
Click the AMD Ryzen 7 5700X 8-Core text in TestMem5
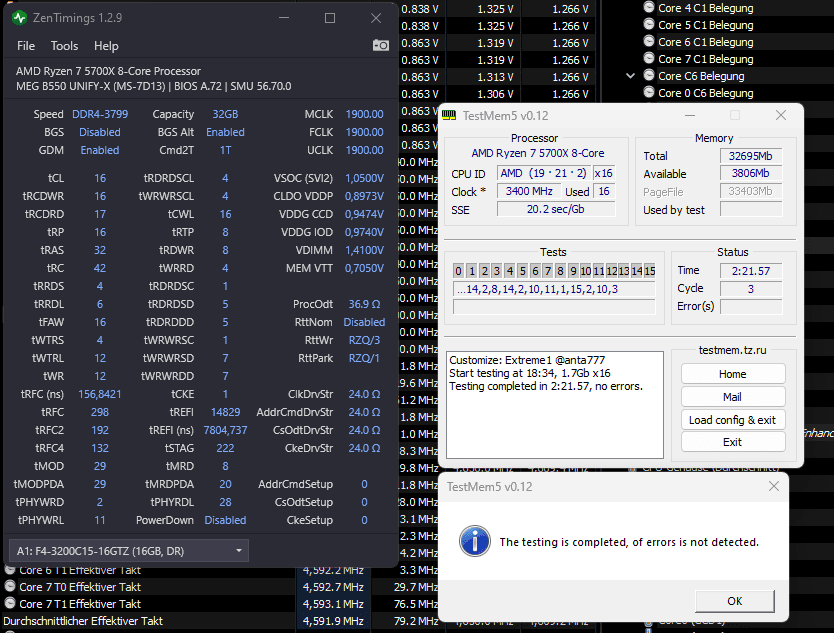click(538, 153)
